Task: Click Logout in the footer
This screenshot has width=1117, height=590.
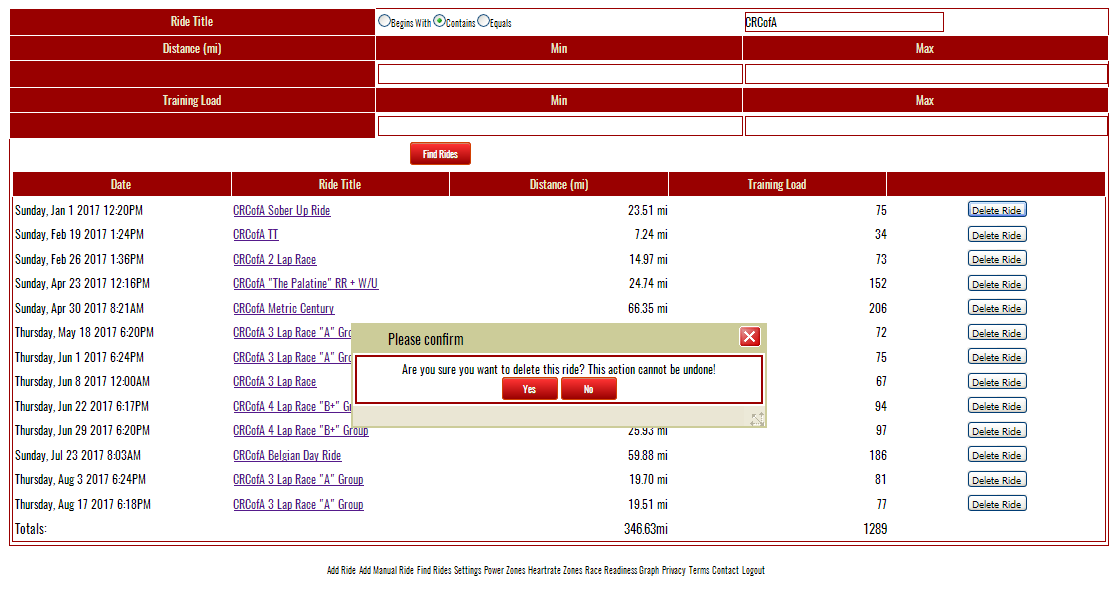Action: coord(753,571)
